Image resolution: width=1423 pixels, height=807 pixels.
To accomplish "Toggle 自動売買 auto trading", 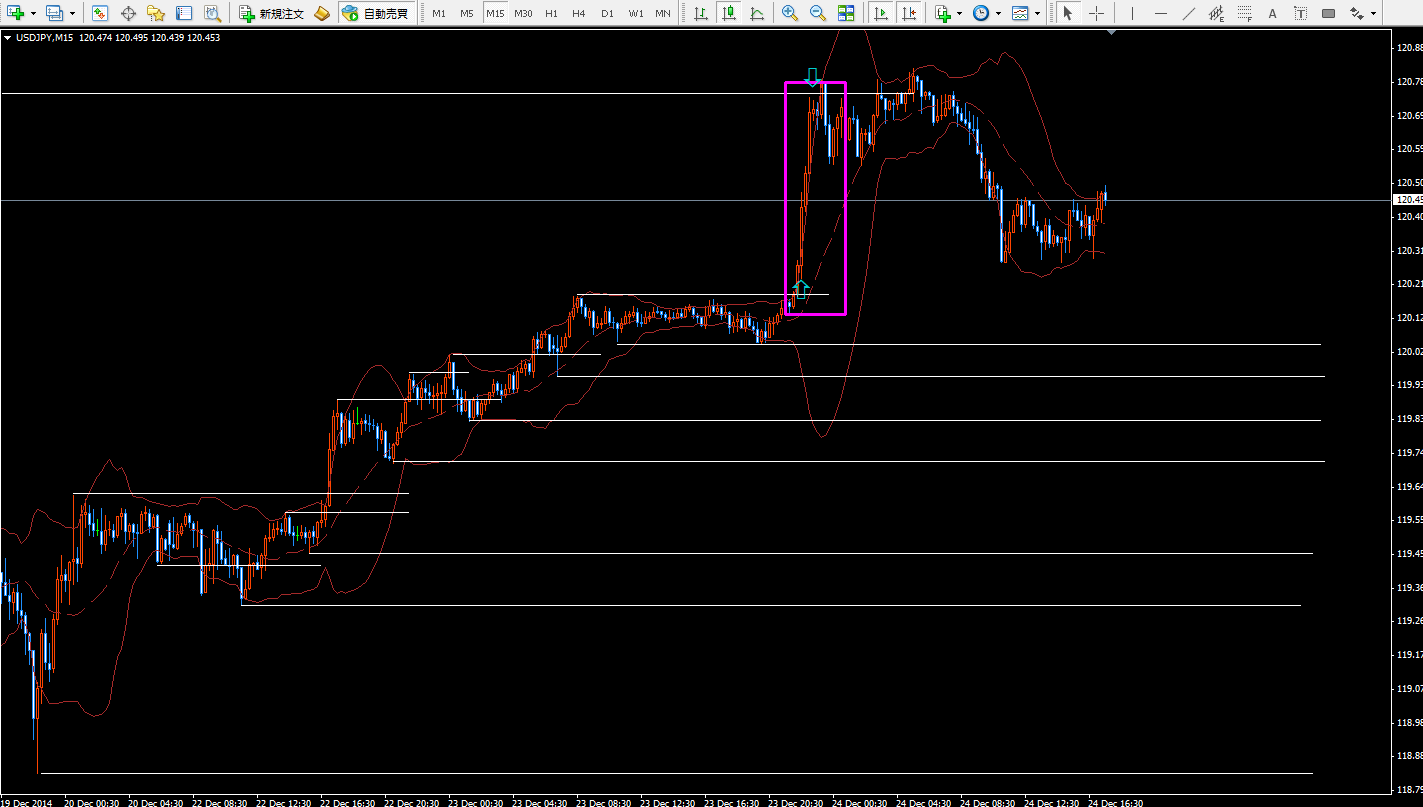I will [375, 13].
